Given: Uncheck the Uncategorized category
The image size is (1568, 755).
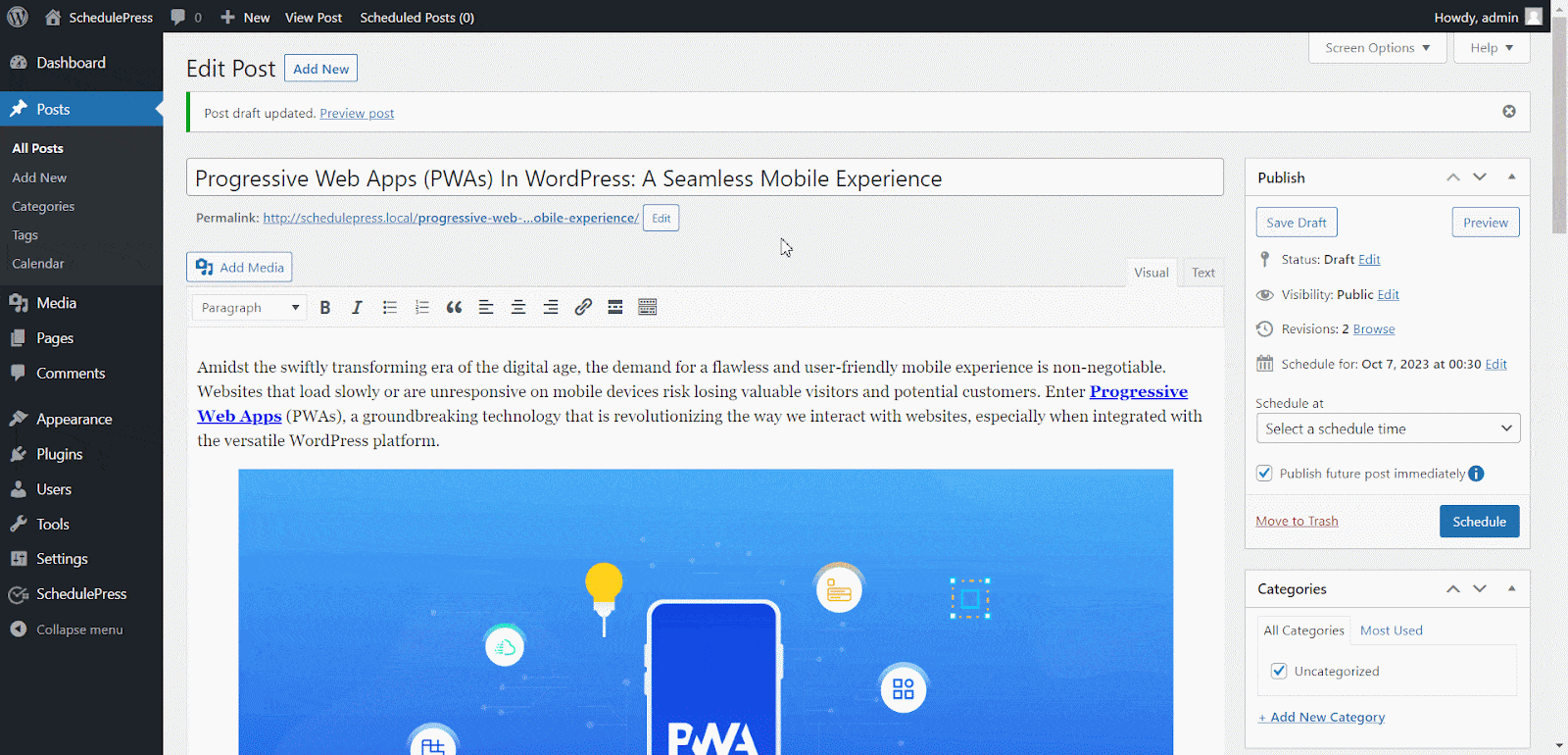Looking at the screenshot, I should [x=1279, y=671].
